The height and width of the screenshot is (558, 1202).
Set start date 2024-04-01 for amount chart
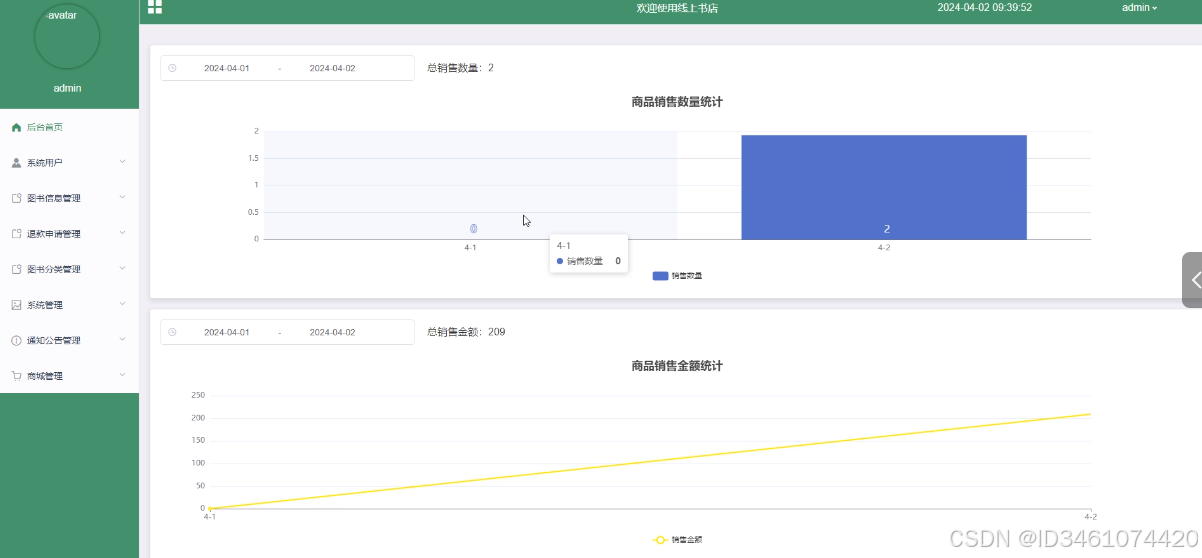coord(227,332)
